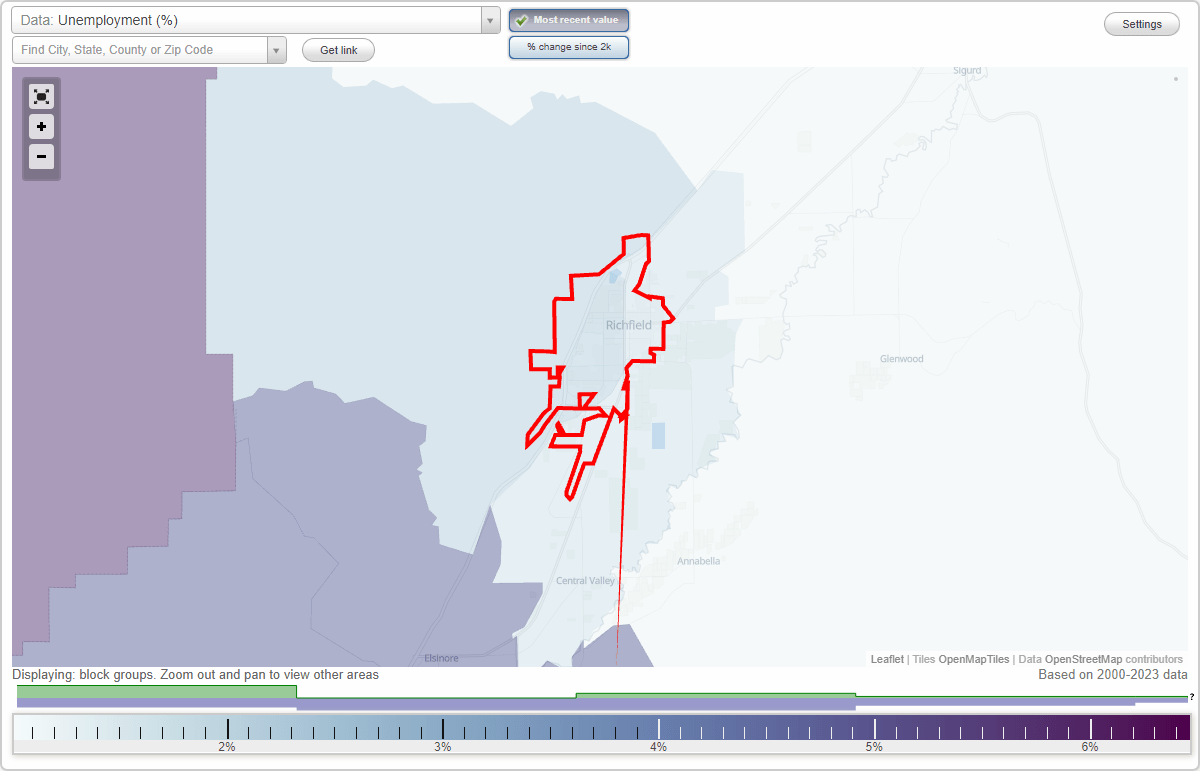Screen dimensions: 1200x771
Task: Follow the Leaflet attribution link
Action: [x=887, y=659]
